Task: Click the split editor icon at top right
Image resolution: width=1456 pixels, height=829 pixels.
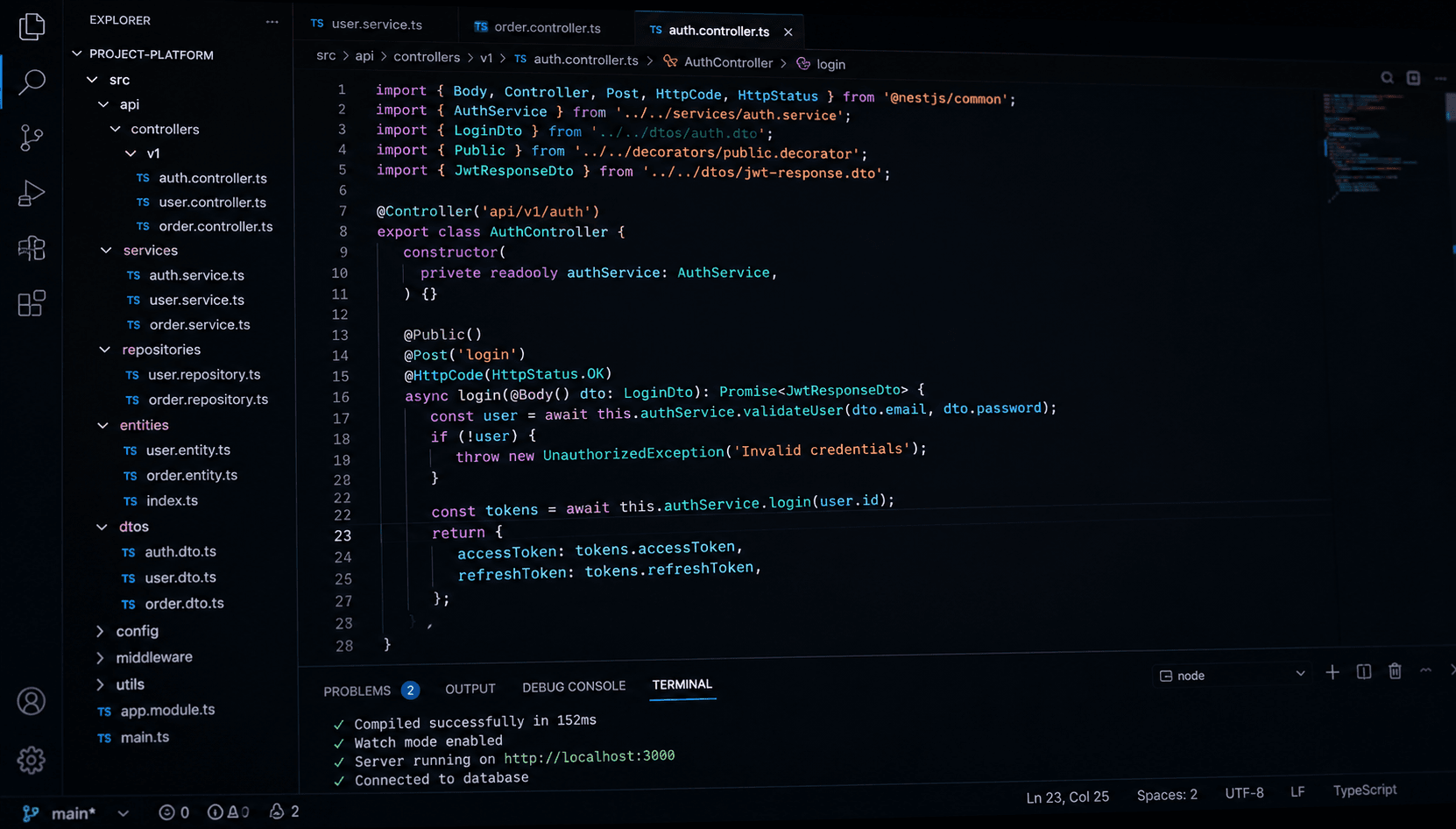Action: [1413, 78]
